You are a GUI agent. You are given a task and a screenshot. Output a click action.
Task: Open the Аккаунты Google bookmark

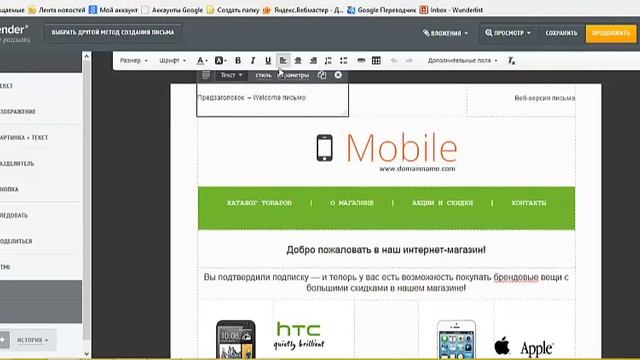tap(172, 10)
